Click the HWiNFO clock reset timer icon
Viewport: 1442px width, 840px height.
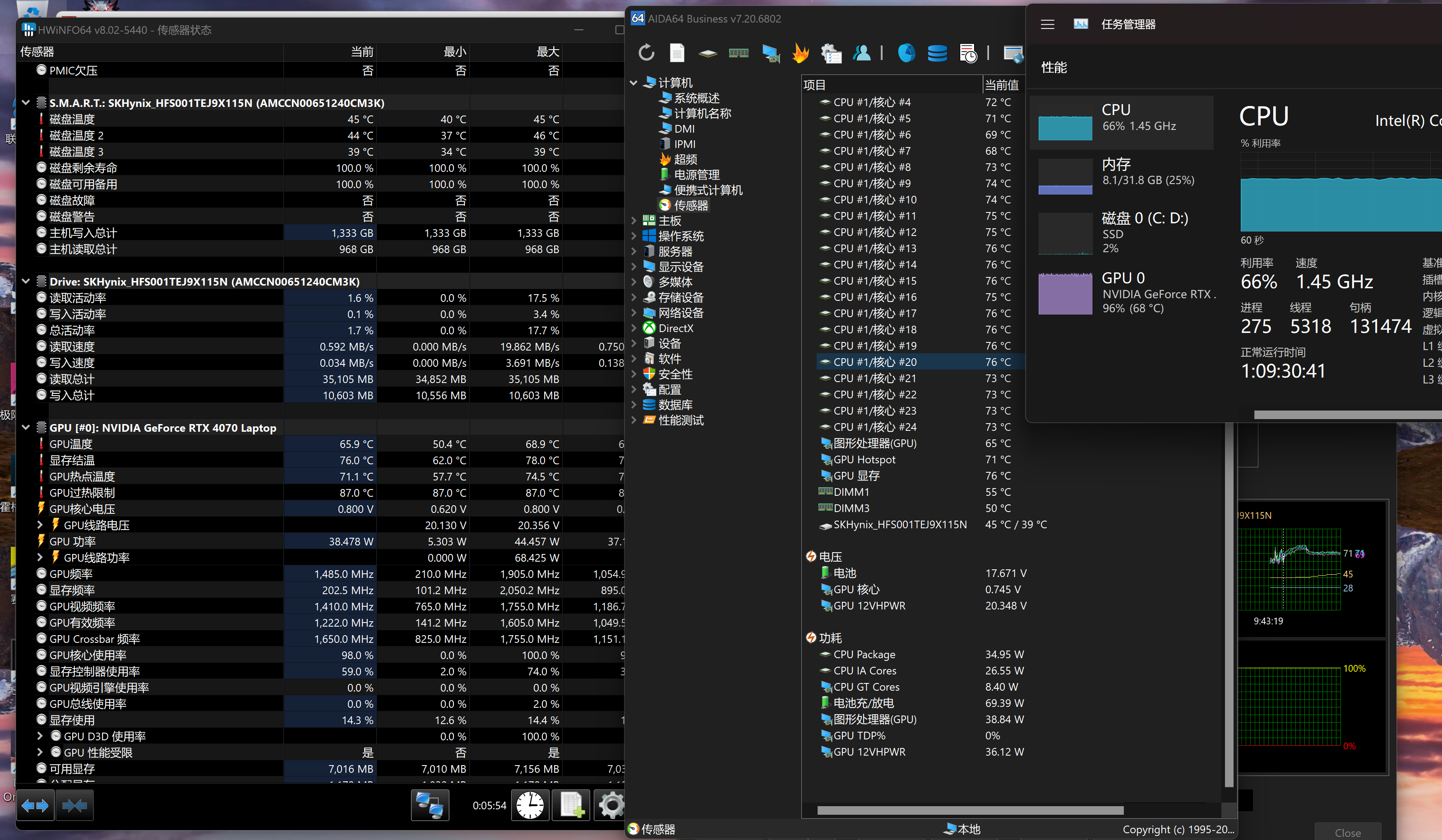[x=530, y=806]
